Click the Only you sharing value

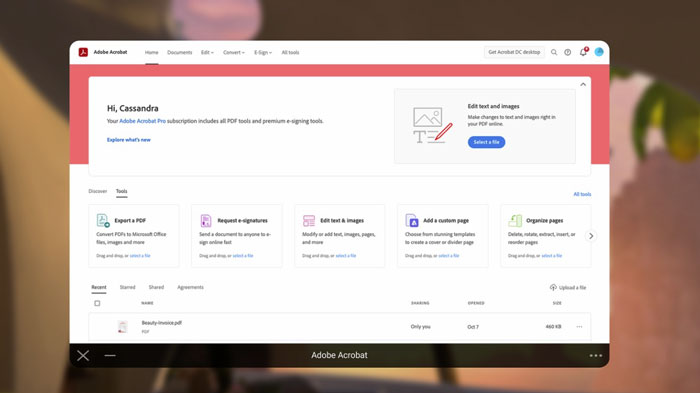(x=421, y=326)
